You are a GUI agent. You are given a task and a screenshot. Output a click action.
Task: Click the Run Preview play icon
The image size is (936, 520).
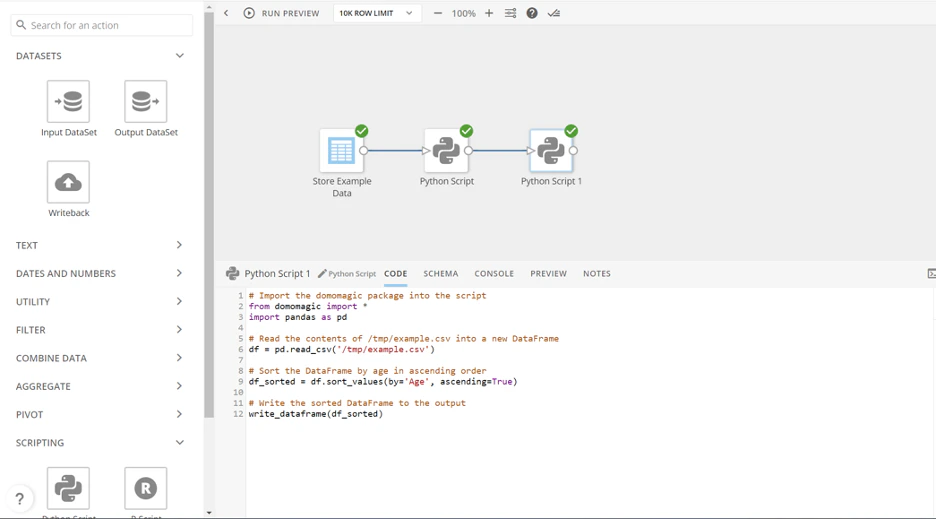tap(249, 13)
